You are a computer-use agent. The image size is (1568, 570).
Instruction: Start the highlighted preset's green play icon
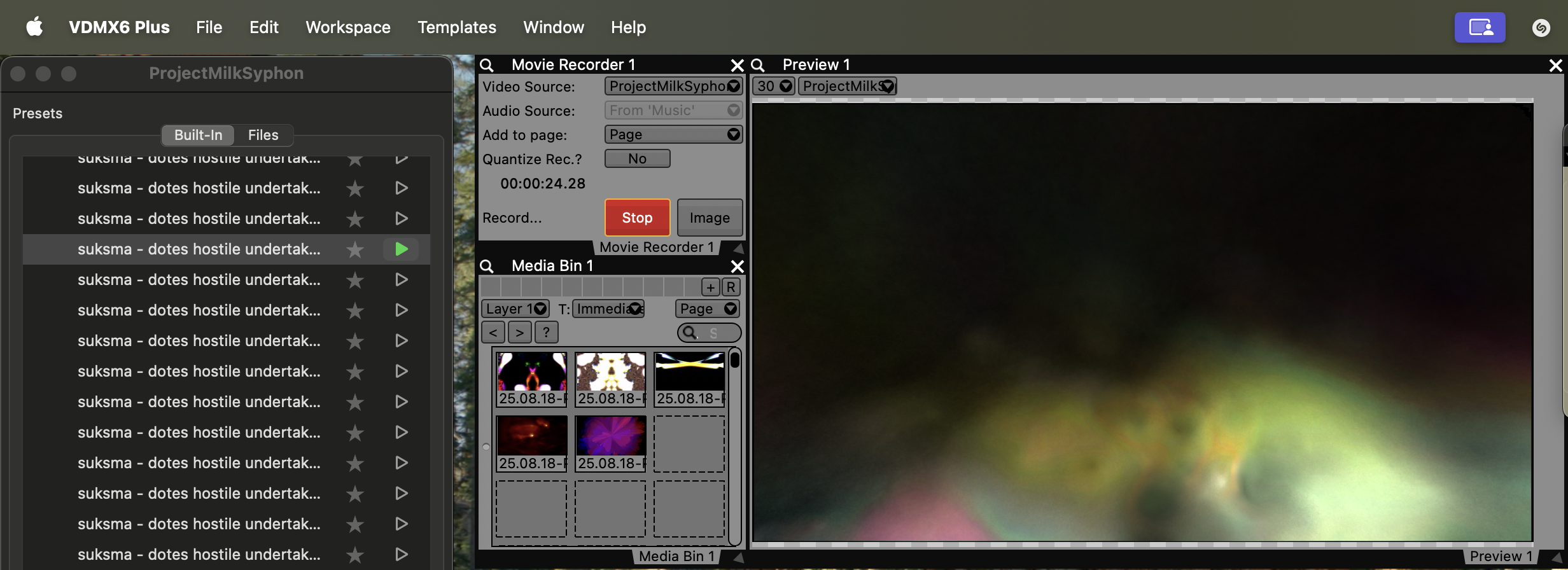pos(401,249)
